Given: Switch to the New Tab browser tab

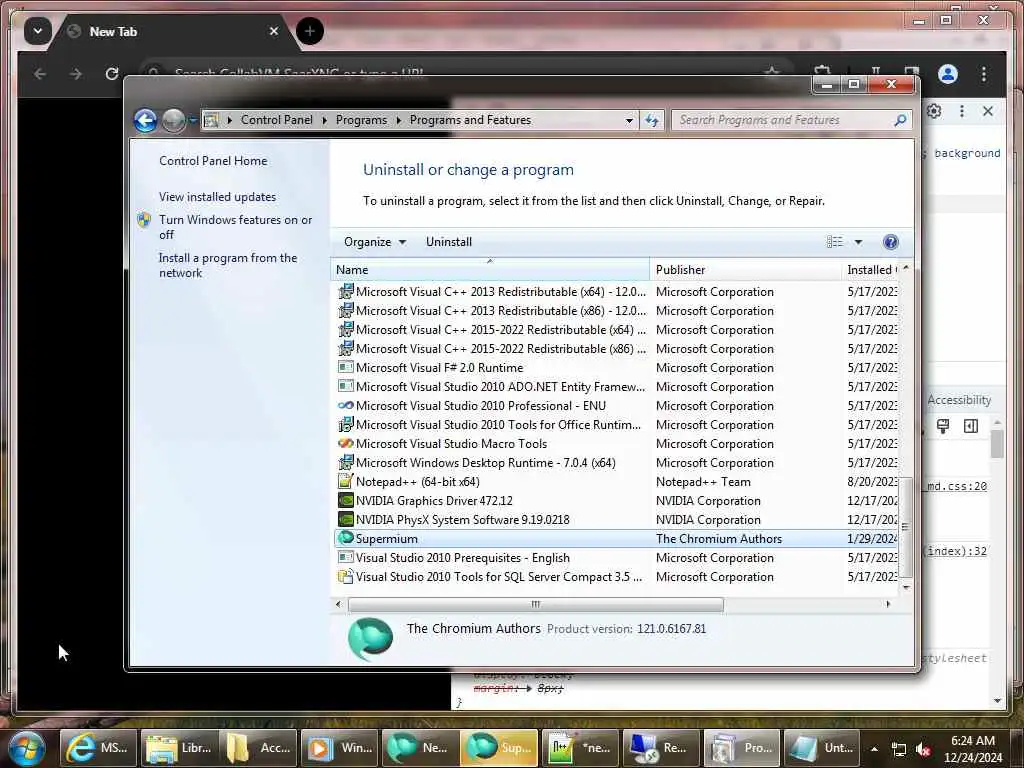Looking at the screenshot, I should pyautogui.click(x=175, y=31).
